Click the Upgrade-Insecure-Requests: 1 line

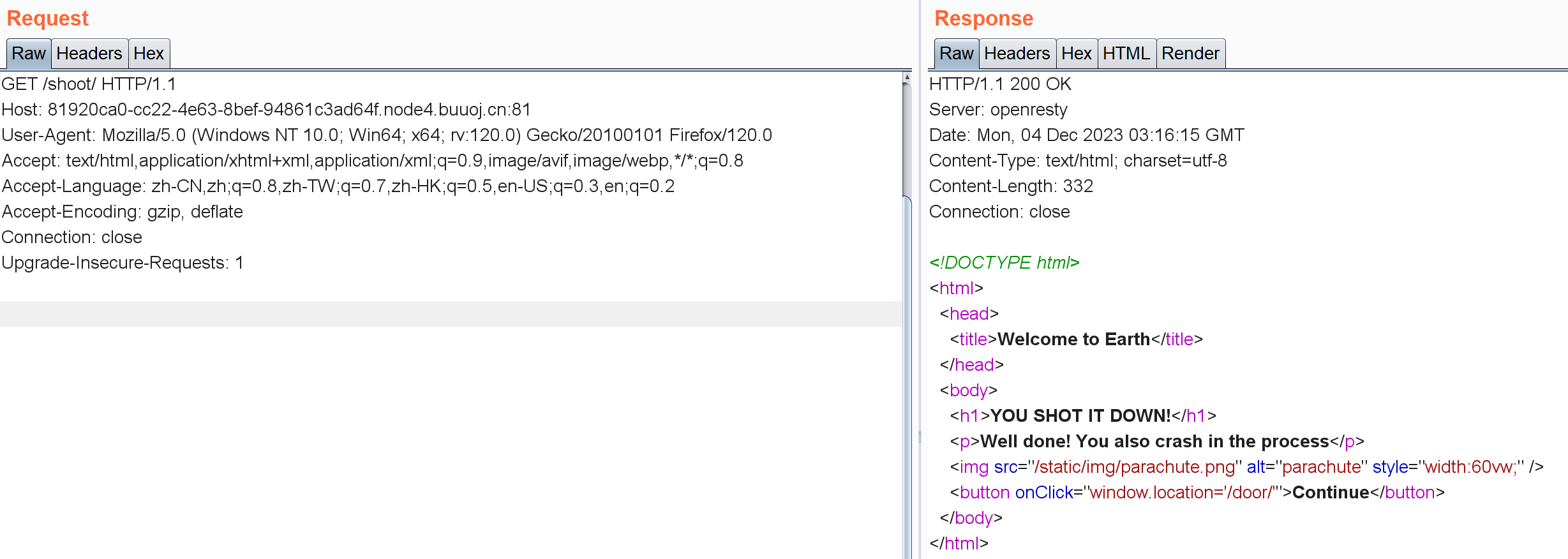pos(123,263)
